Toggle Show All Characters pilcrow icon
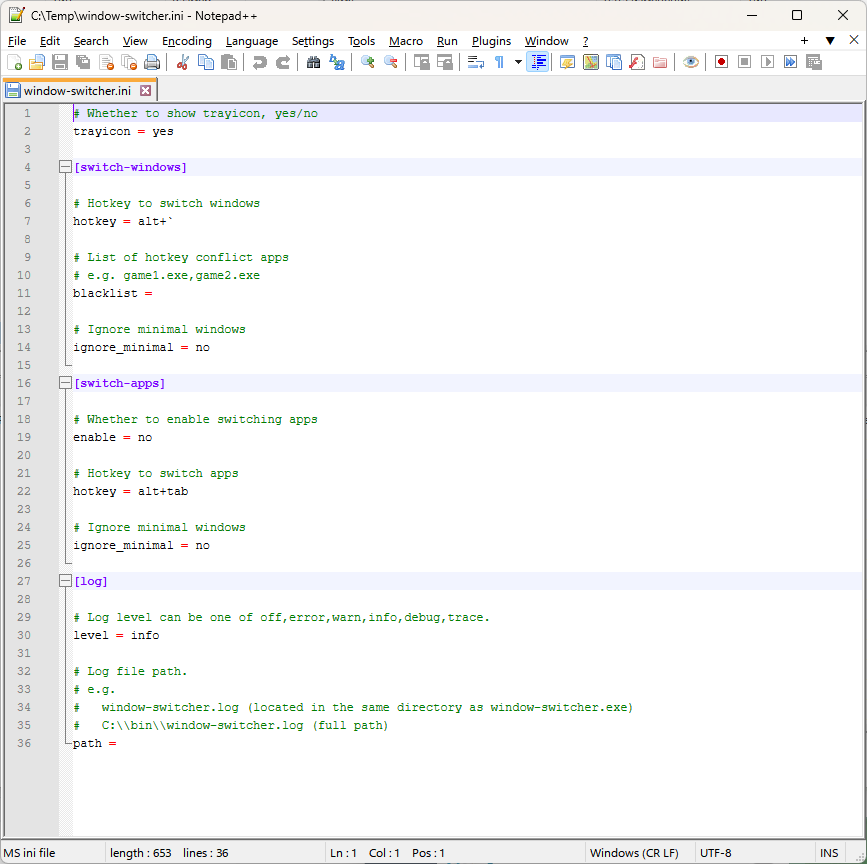867x864 pixels. pos(499,62)
